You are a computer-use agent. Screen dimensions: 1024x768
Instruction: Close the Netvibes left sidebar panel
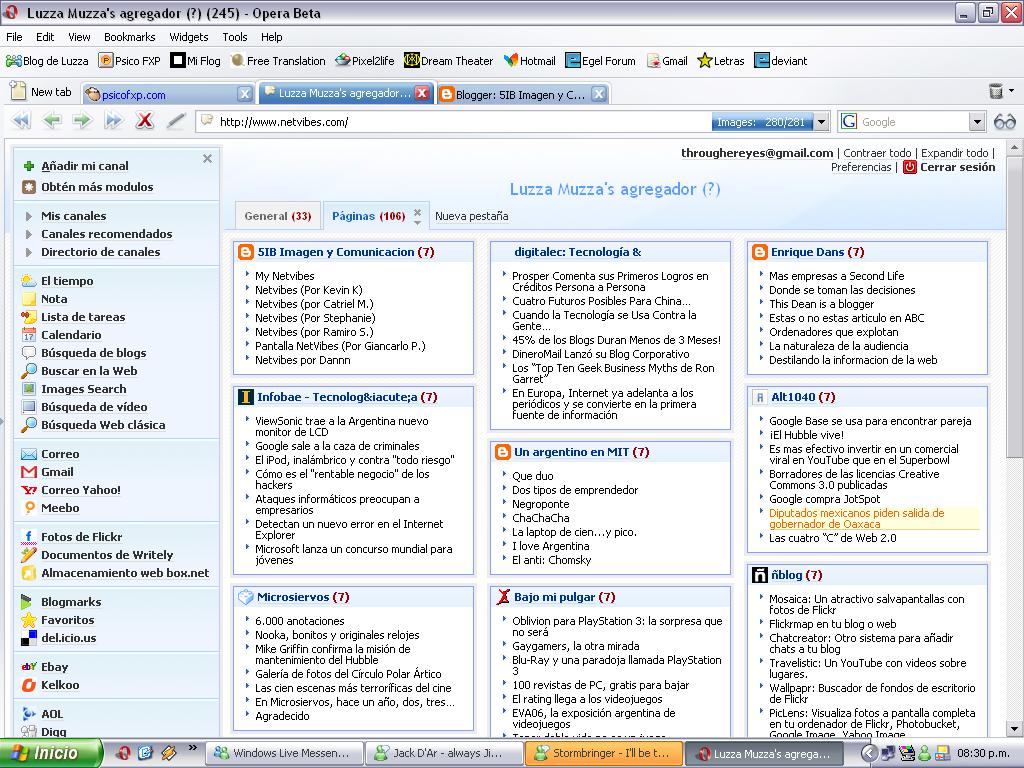tap(207, 159)
